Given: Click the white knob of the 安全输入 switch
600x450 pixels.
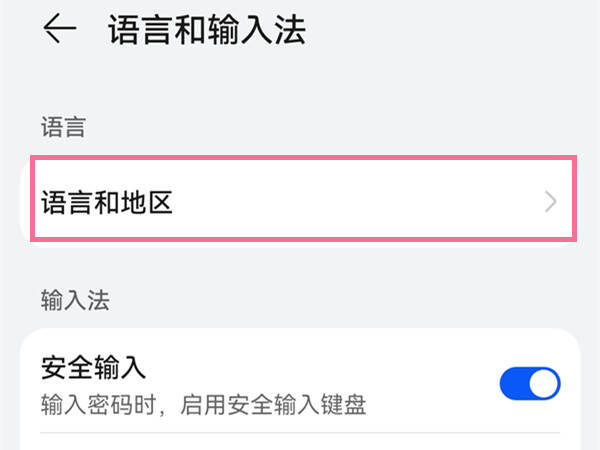Looking at the screenshot, I should pyautogui.click(x=544, y=383).
